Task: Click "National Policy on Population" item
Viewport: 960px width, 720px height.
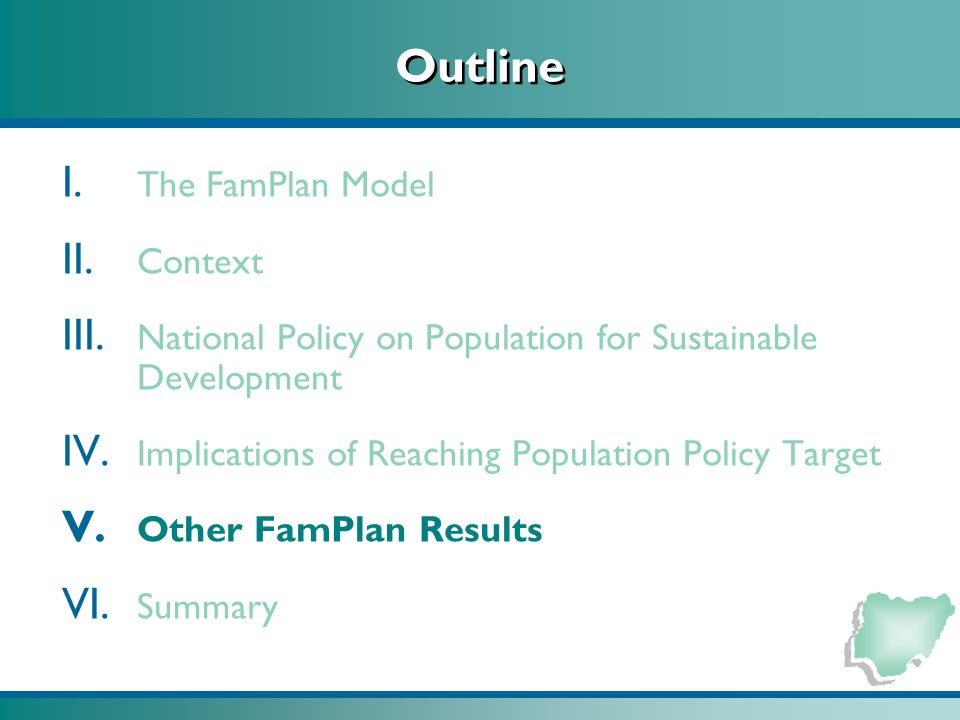Action: pos(478,358)
